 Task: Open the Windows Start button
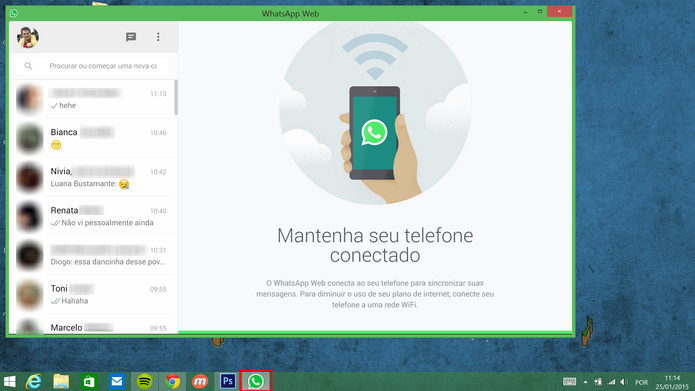(9, 381)
